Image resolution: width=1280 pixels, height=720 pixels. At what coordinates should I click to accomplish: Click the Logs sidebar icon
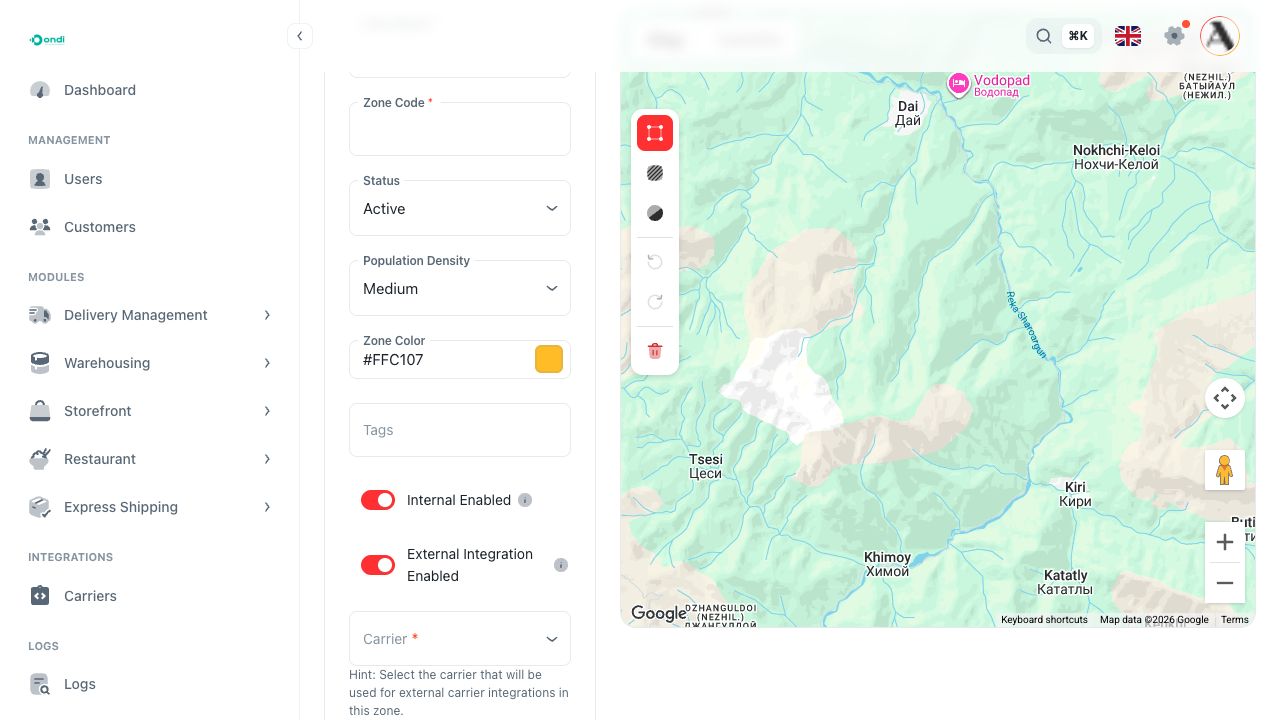[x=40, y=684]
